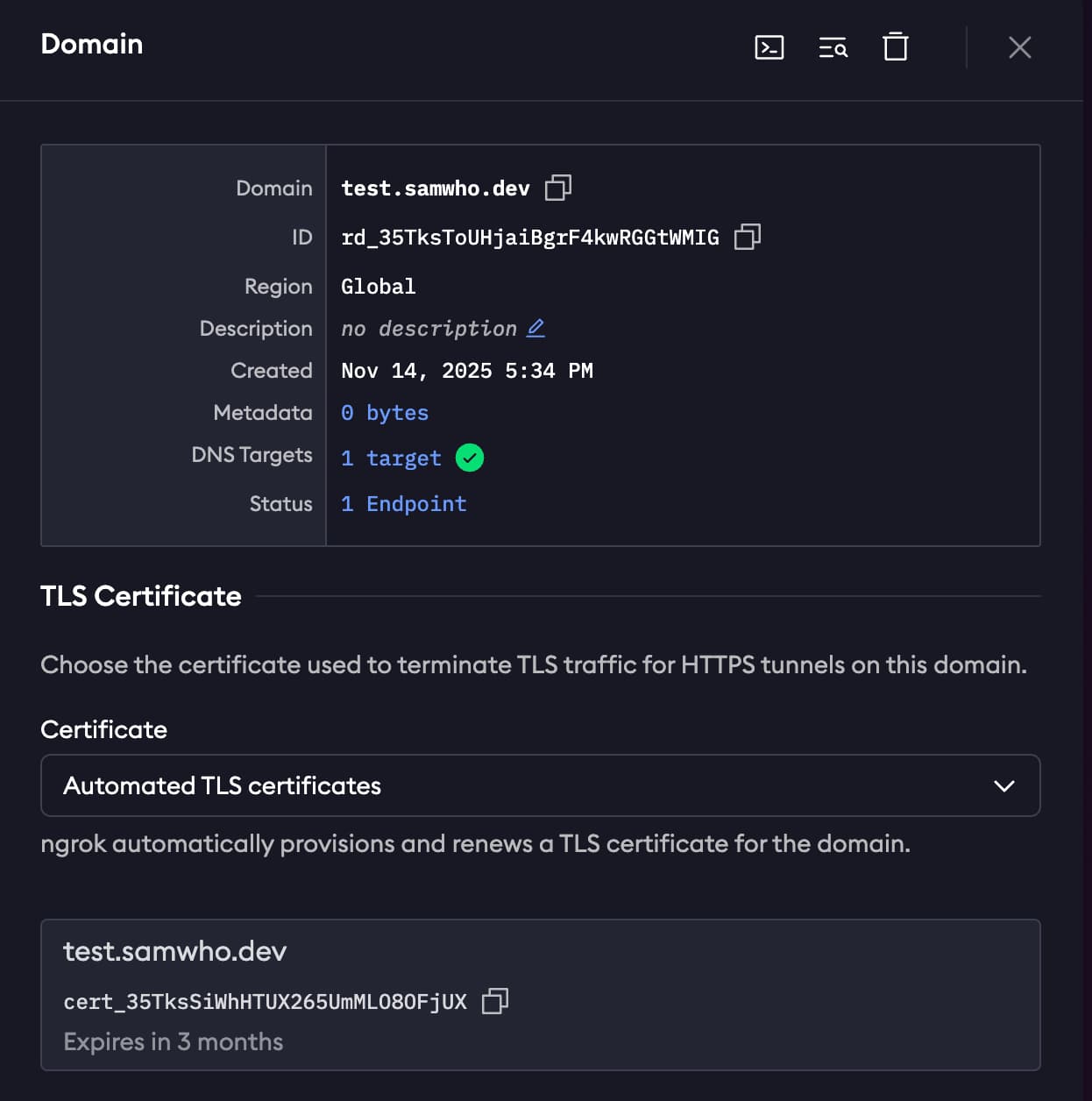
Task: Click the 1 Endpoint status link
Action: pyautogui.click(x=403, y=503)
